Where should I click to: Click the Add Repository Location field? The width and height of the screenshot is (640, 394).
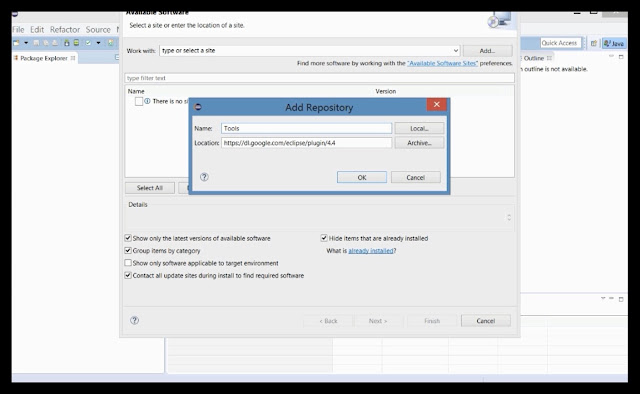click(x=307, y=143)
